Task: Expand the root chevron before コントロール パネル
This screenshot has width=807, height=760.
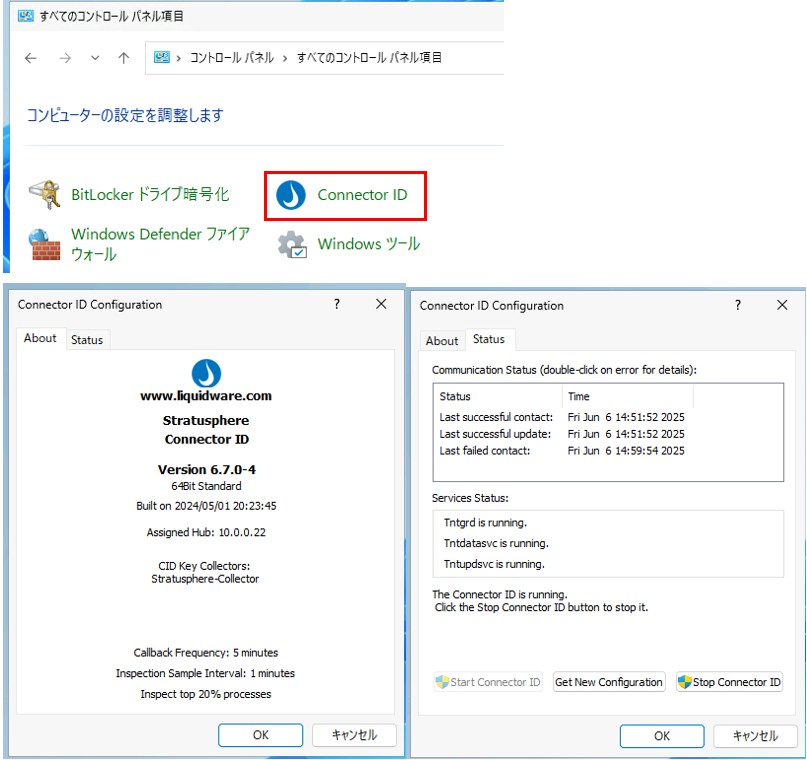Action: click(179, 58)
